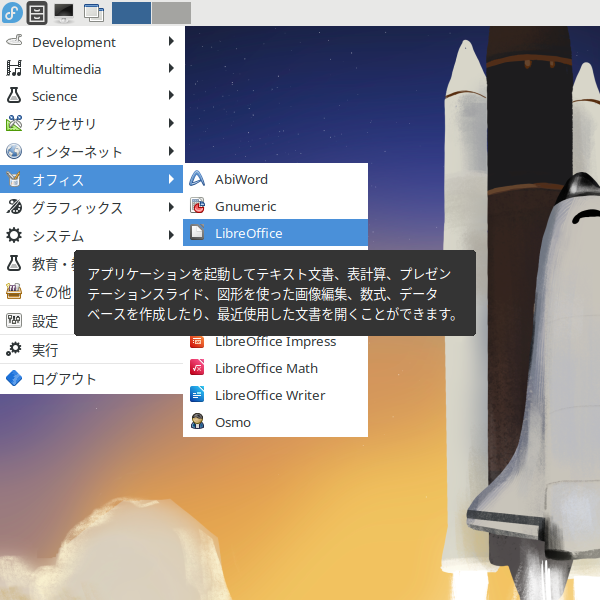Open the アクセサリ menu category

coord(91,124)
